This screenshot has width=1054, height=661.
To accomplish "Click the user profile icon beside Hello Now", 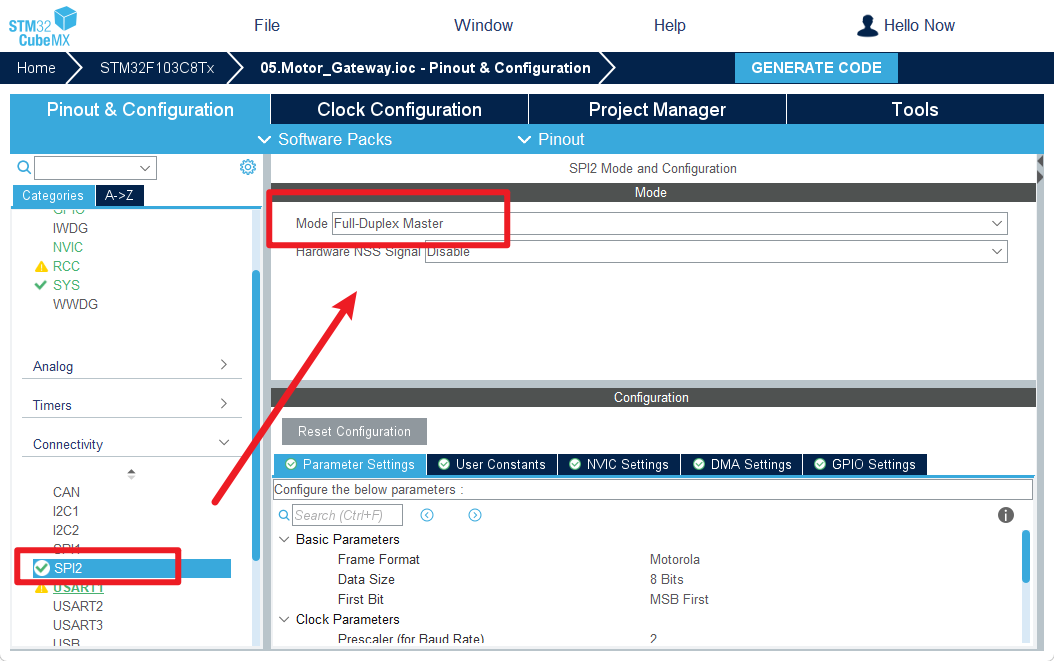I will pos(867,26).
